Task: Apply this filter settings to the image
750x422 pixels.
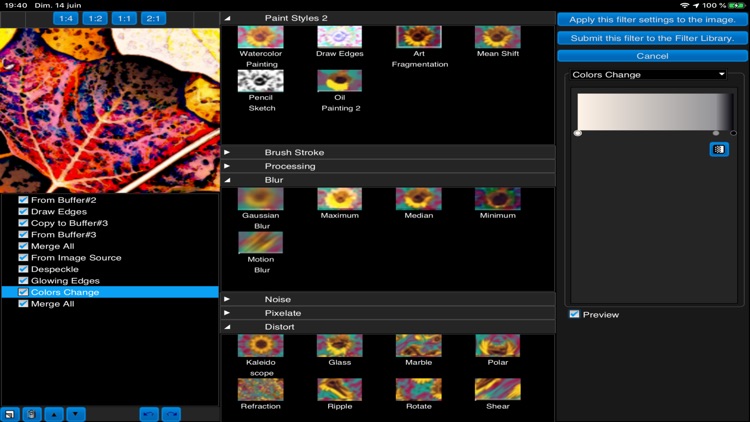Action: tap(652, 20)
